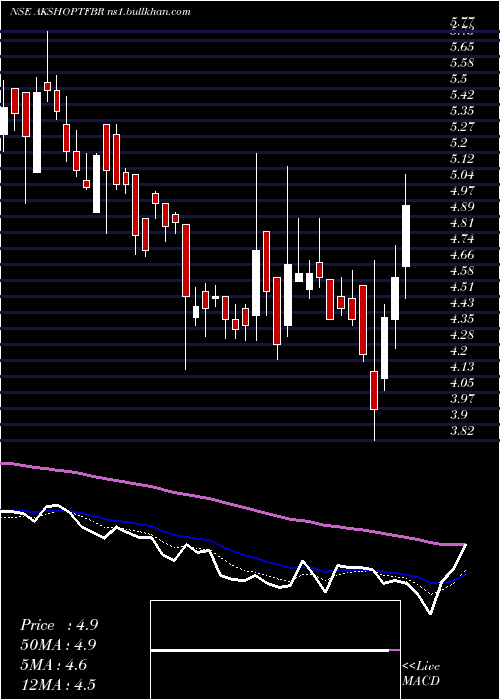The height and width of the screenshot is (700, 500).
Task: Click the 4.66 price axis label
Action: pos(462,255)
